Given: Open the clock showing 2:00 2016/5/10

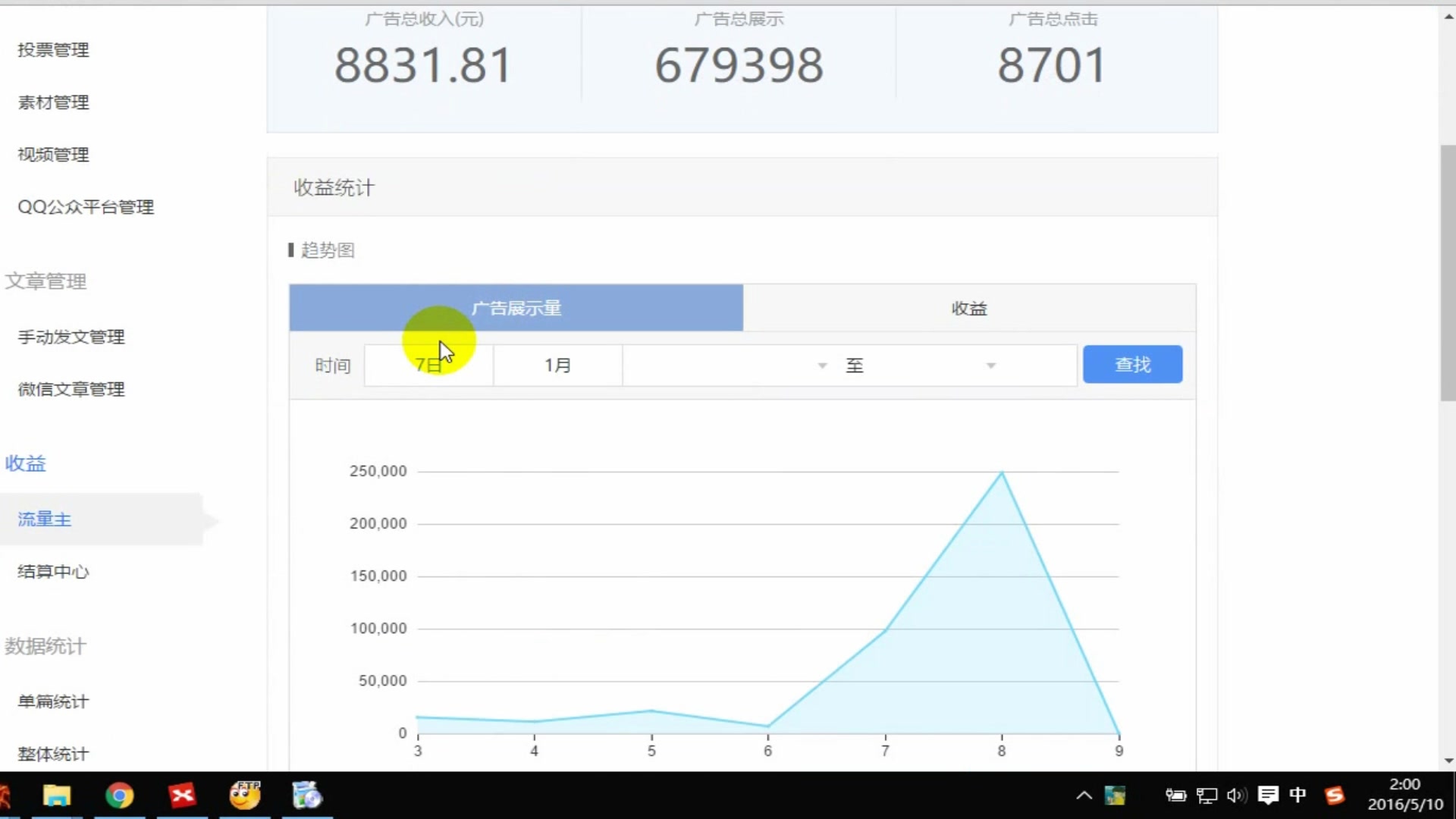Looking at the screenshot, I should point(1405,795).
